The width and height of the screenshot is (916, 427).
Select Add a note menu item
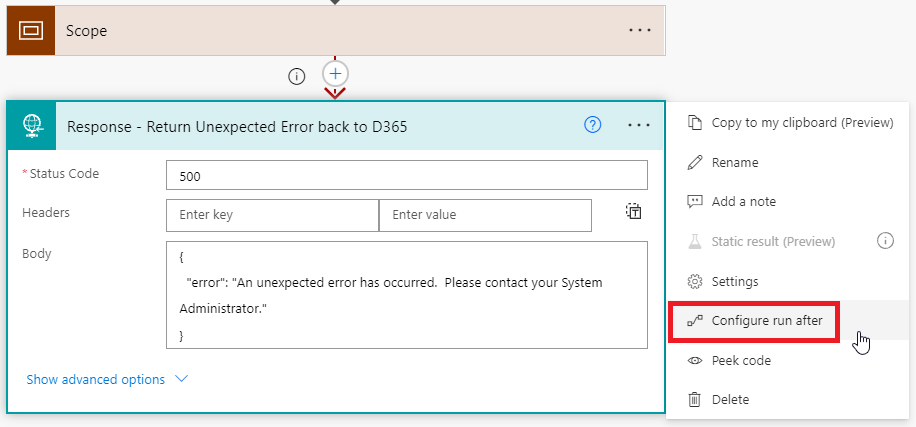[x=743, y=201]
